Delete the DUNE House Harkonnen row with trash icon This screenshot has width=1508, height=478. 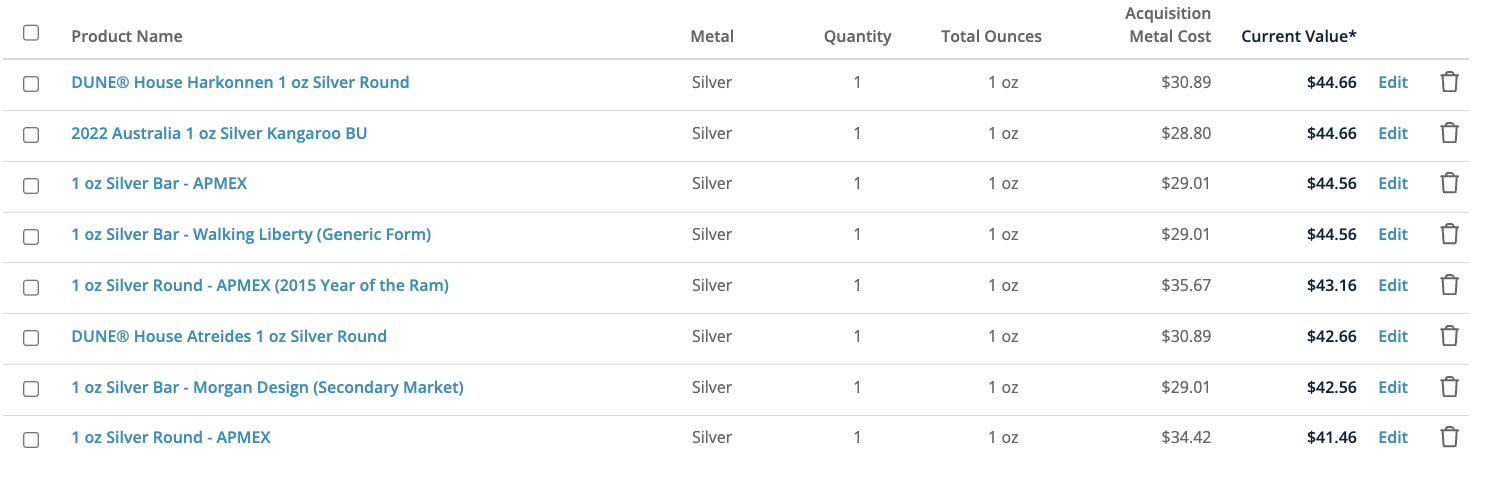1449,82
